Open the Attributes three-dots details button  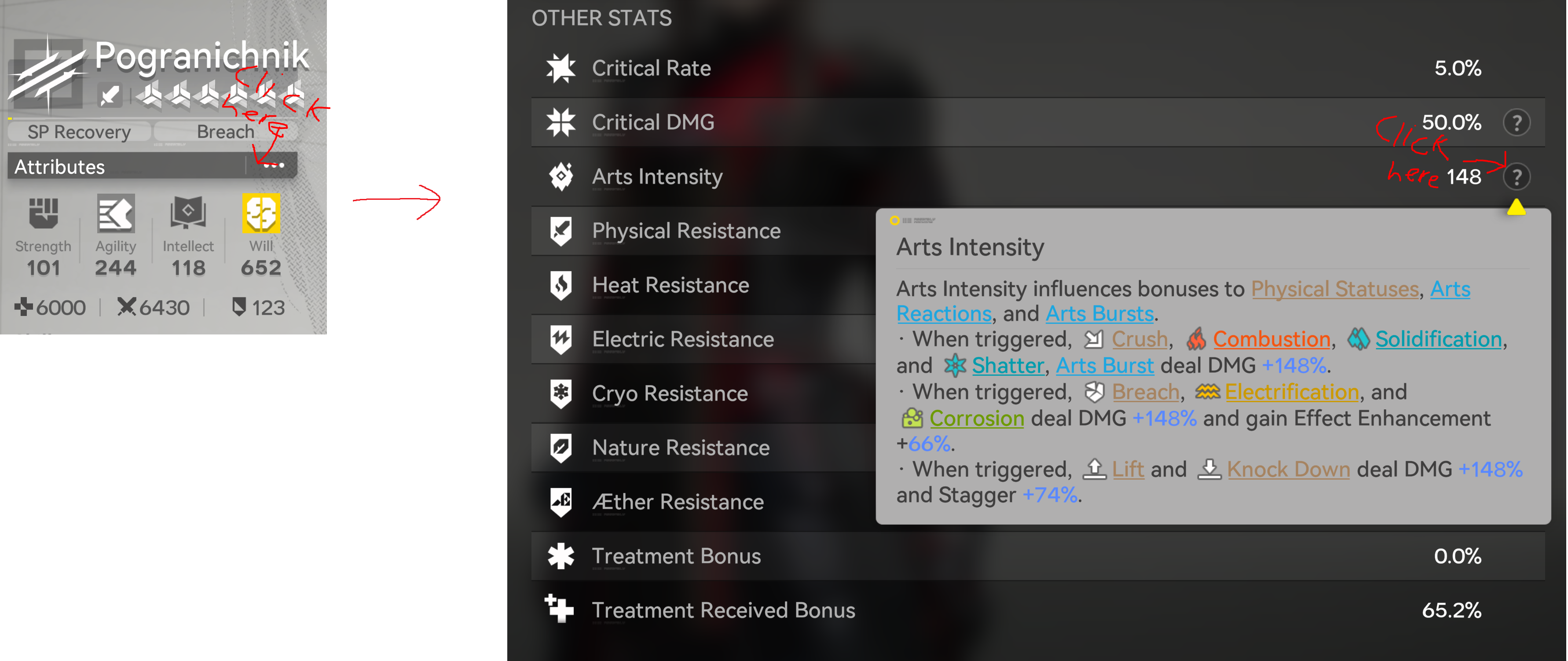pos(273,165)
